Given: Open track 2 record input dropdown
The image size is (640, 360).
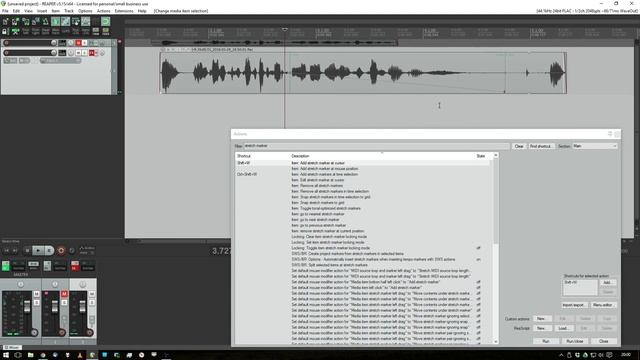Looking at the screenshot, I should click(x=60, y=60).
